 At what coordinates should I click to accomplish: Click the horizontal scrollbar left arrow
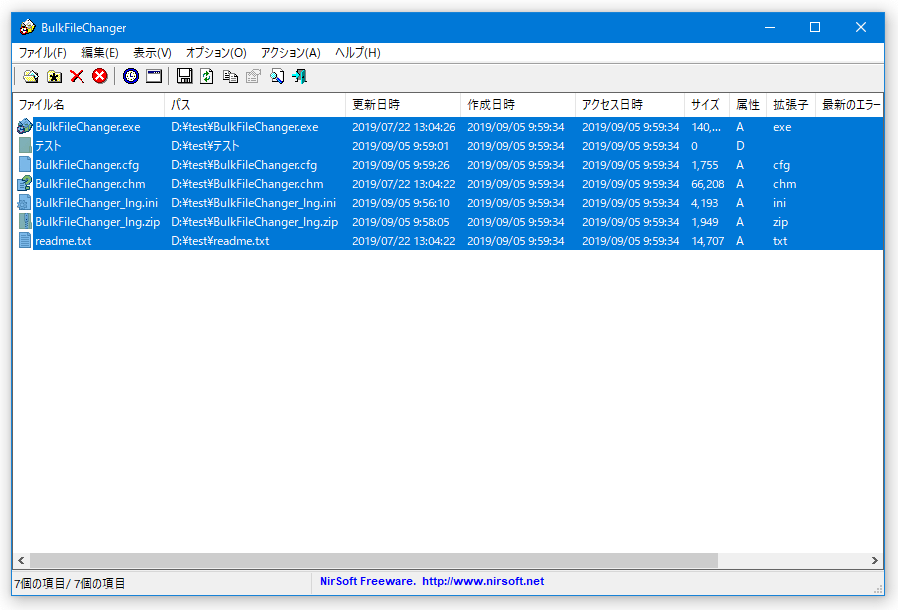21,560
